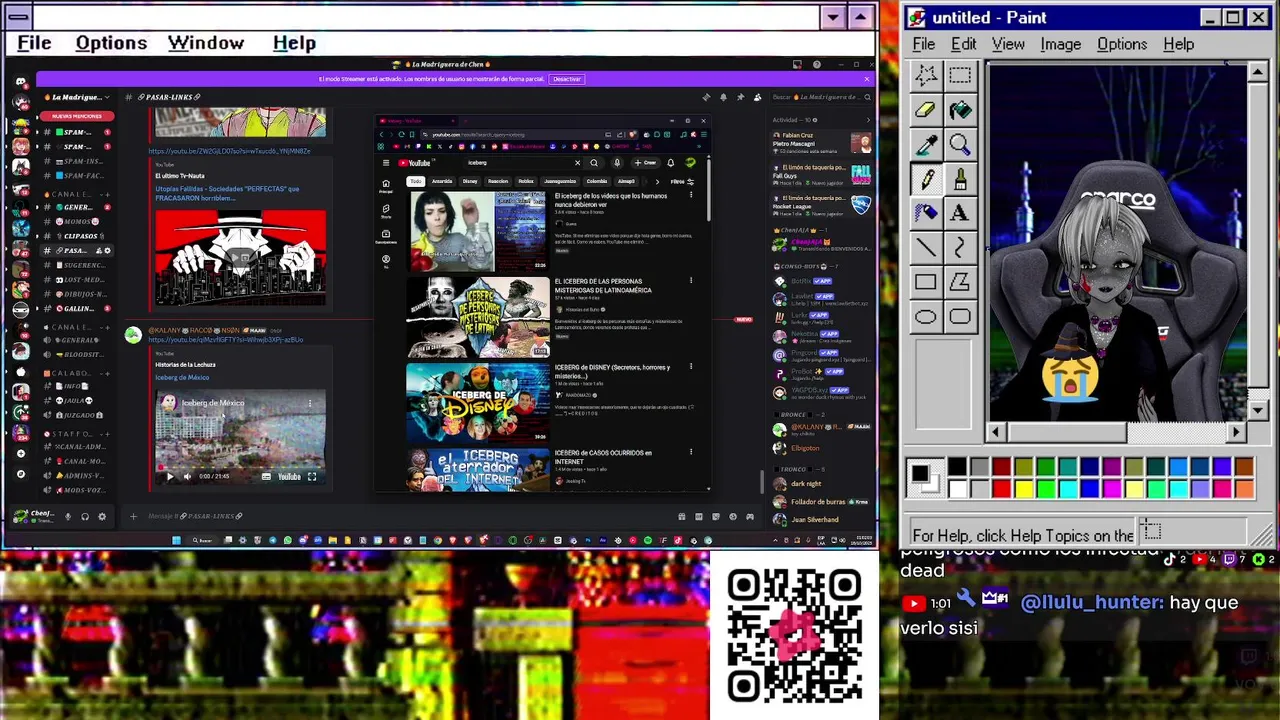
Task: Pick the red color swatch in Paint palette
Action: tap(1001, 488)
